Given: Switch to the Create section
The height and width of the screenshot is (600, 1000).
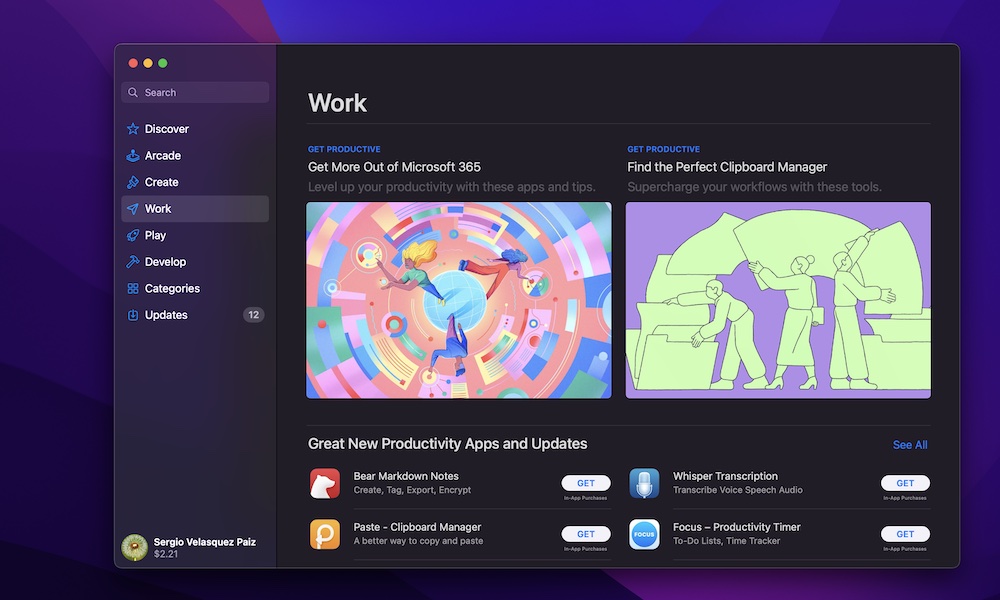Looking at the screenshot, I should 195,182.
